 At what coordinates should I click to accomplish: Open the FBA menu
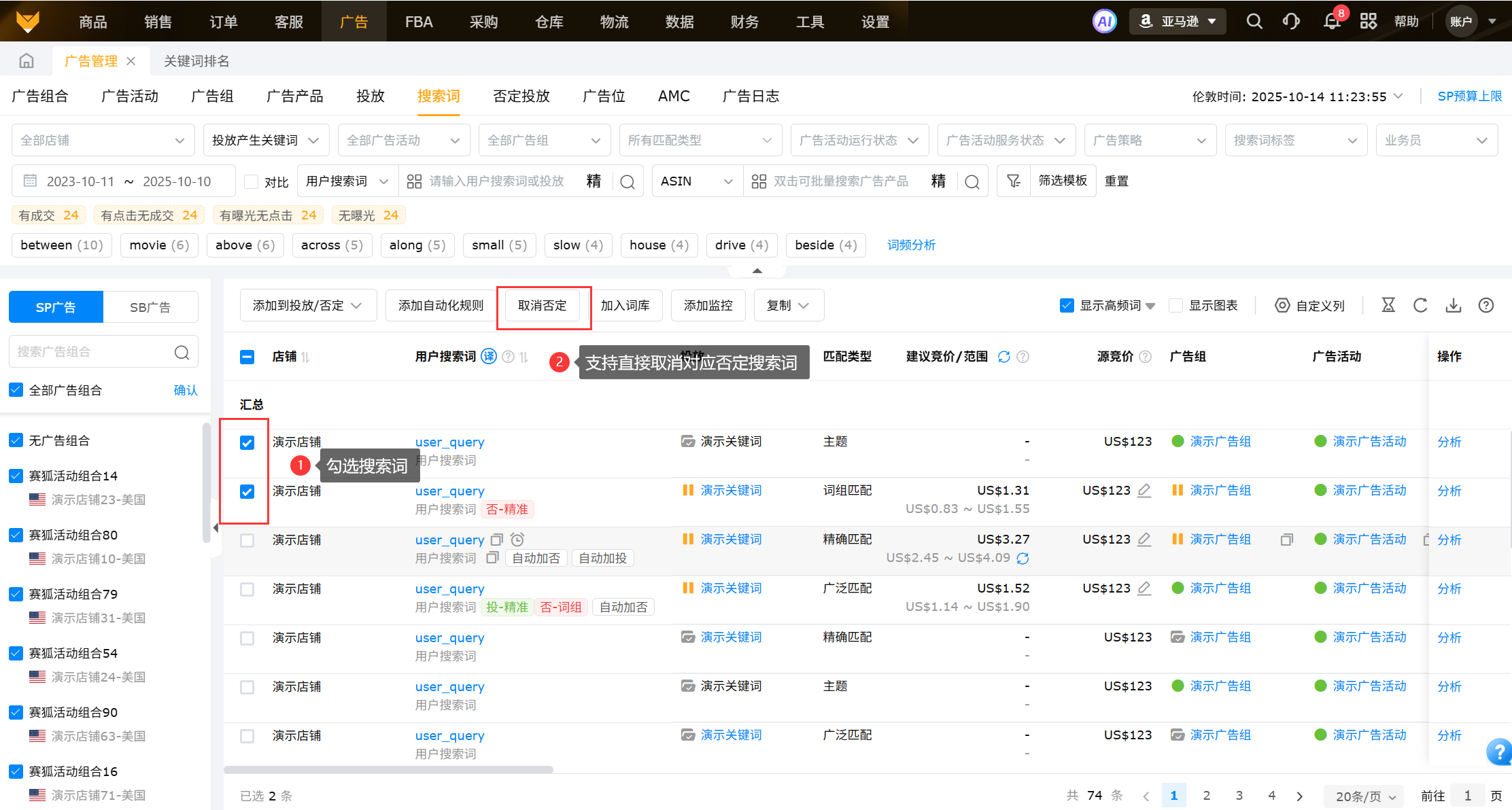tap(419, 22)
